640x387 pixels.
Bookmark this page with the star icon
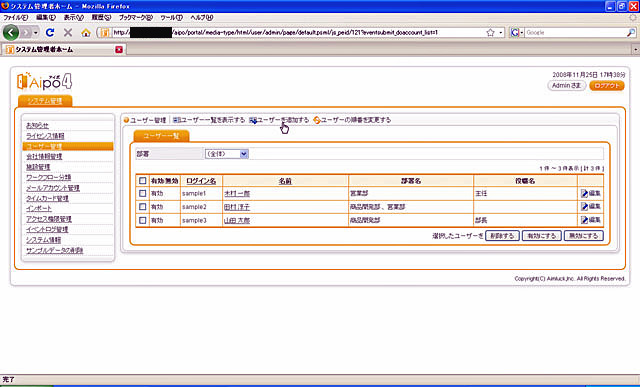point(490,33)
